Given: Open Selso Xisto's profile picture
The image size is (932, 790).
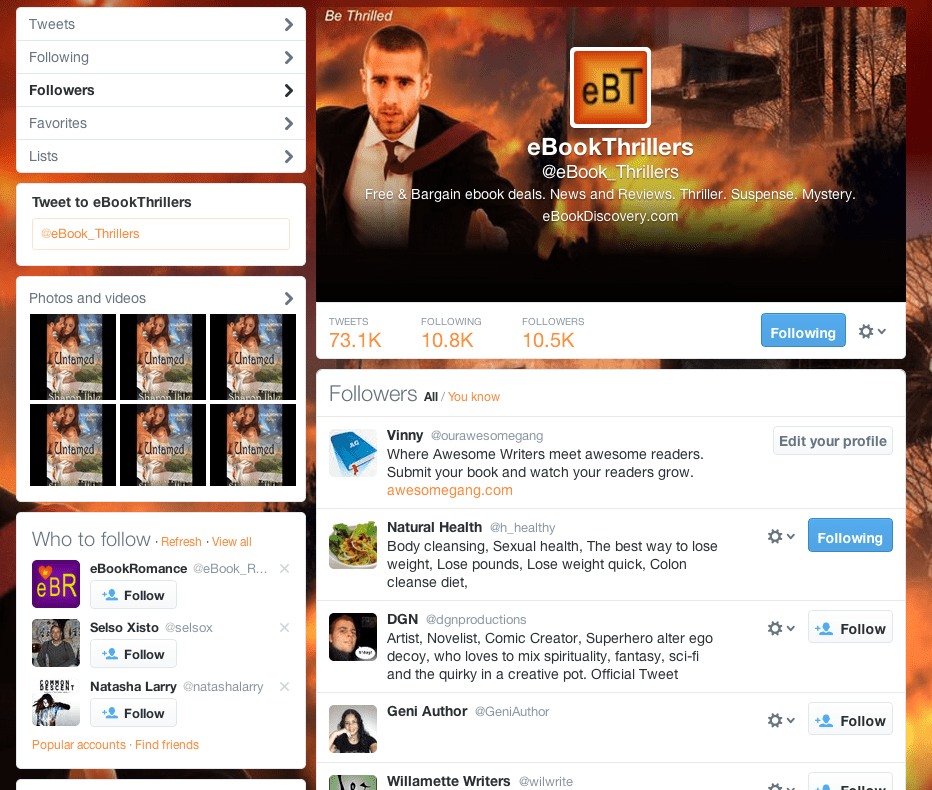Looking at the screenshot, I should pos(56,643).
